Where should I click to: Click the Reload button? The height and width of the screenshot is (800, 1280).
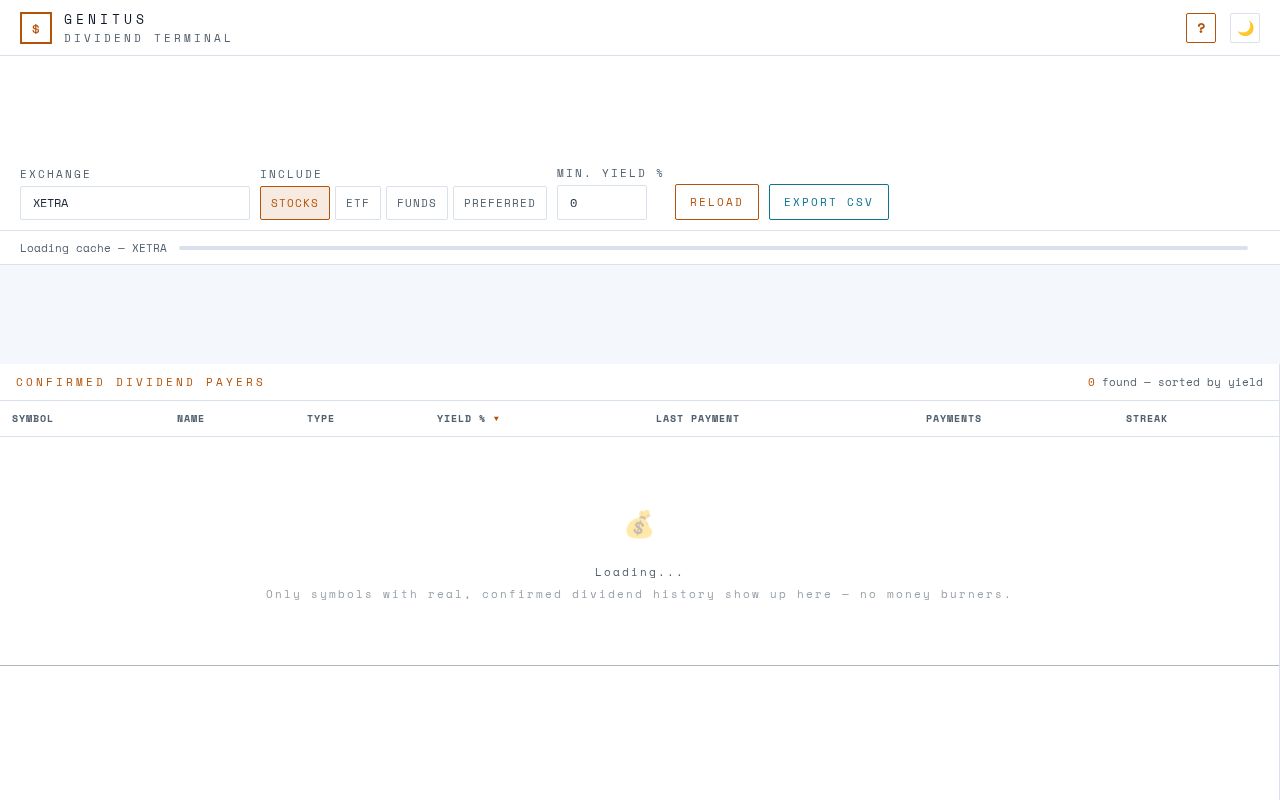717,202
